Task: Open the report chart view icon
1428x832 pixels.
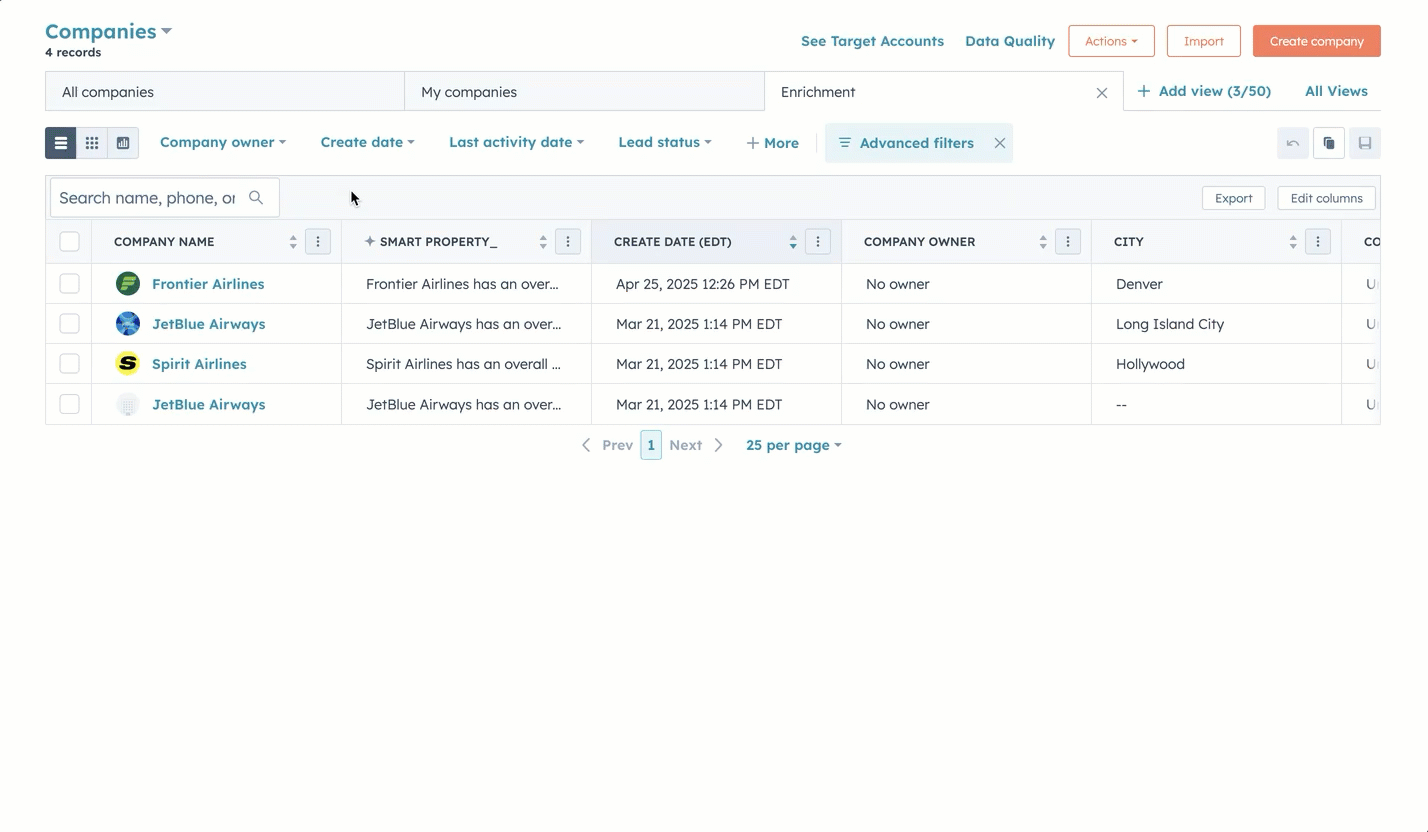Action: (123, 143)
